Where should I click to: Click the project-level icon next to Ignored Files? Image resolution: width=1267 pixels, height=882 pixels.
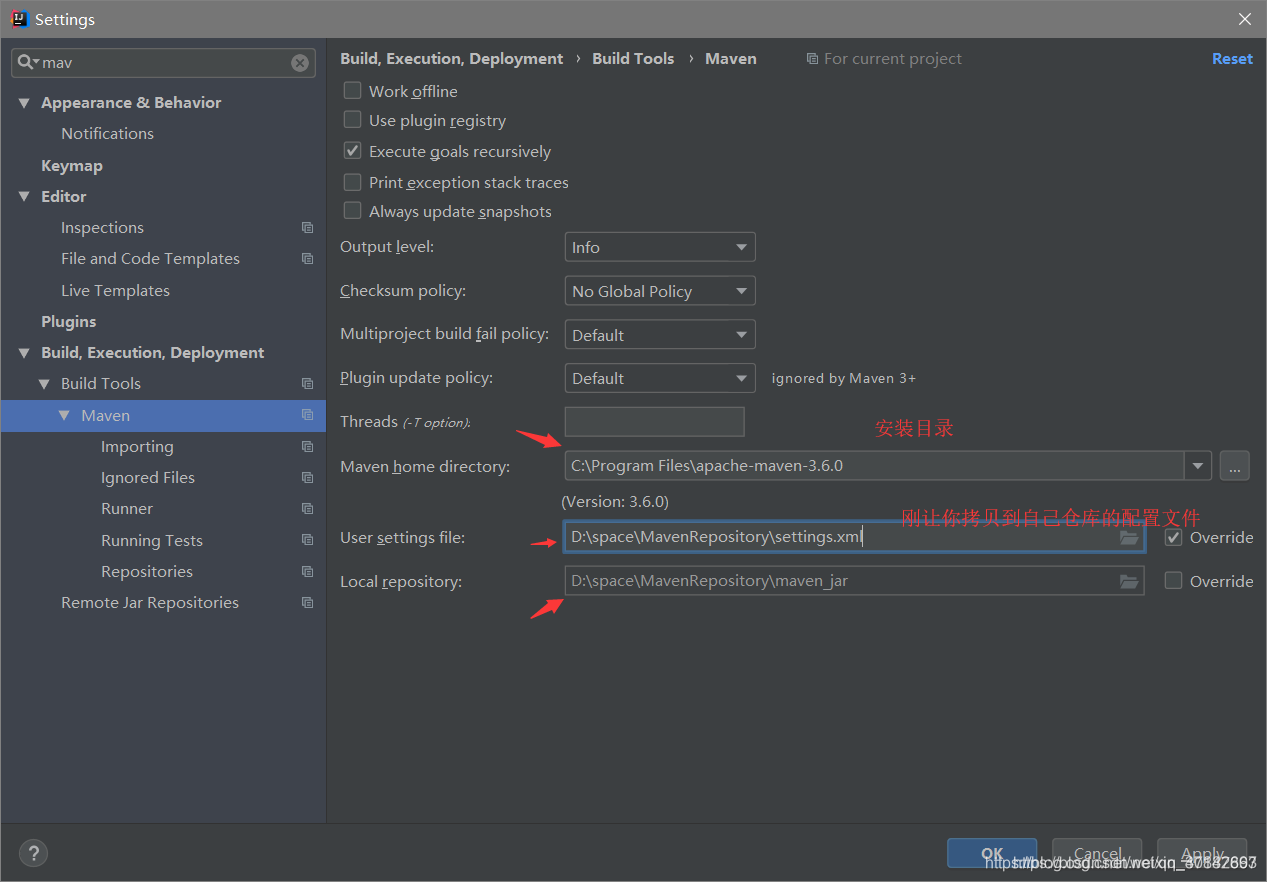pos(307,478)
